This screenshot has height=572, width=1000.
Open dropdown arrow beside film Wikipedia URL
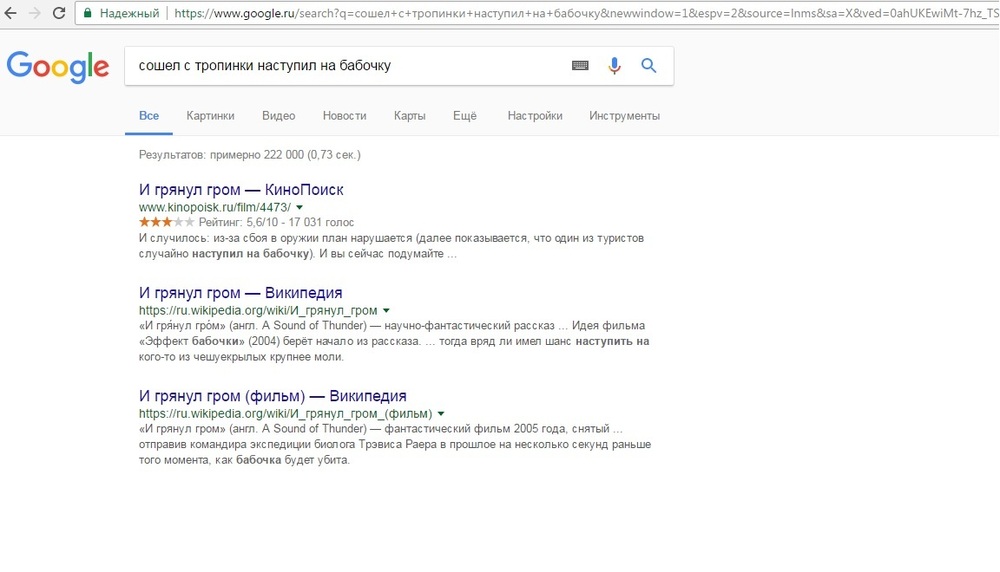pyautogui.click(x=441, y=414)
